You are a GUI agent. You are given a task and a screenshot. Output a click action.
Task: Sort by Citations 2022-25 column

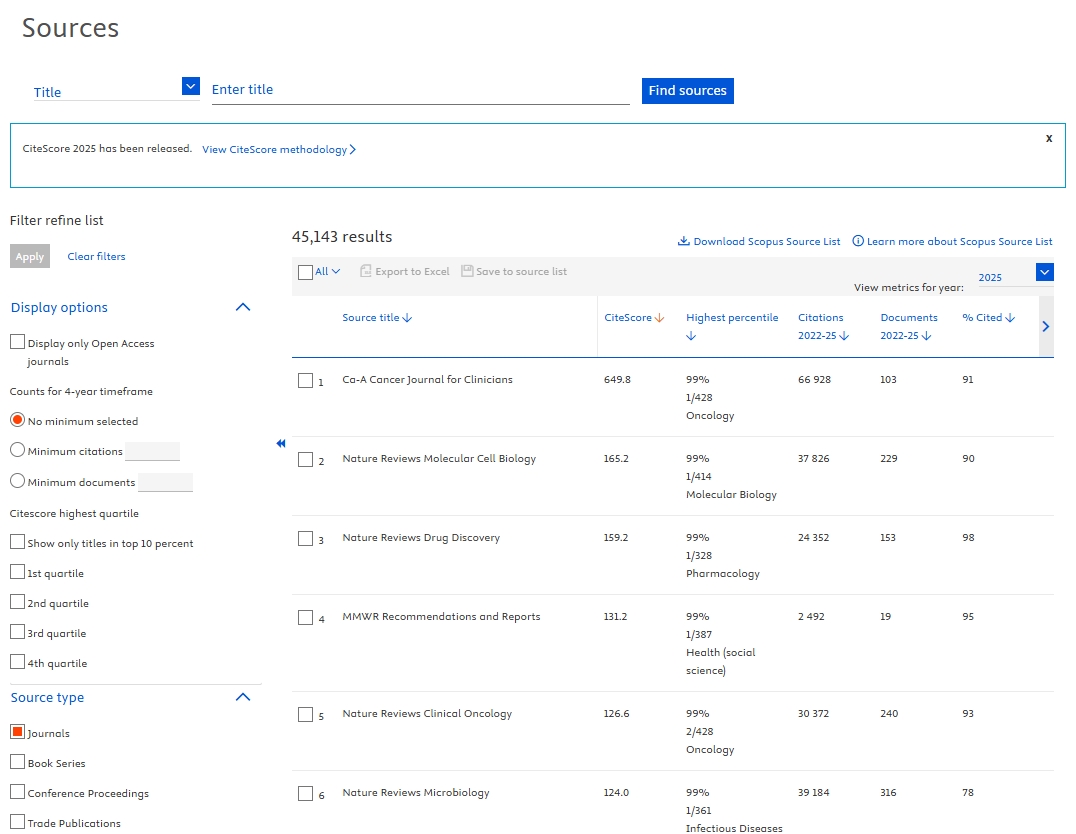(823, 326)
